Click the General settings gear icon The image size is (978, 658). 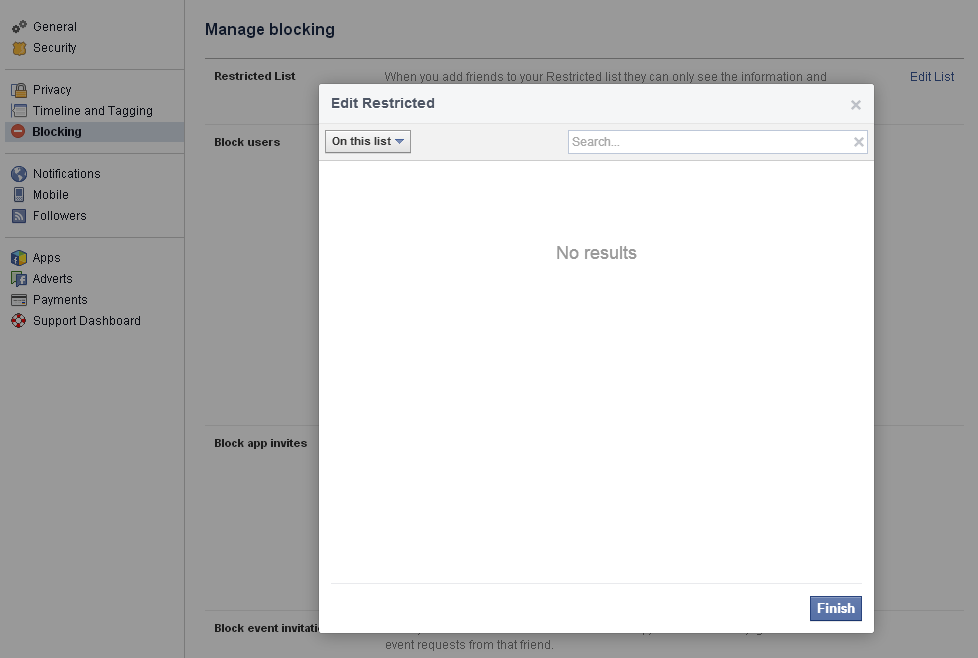tap(19, 26)
